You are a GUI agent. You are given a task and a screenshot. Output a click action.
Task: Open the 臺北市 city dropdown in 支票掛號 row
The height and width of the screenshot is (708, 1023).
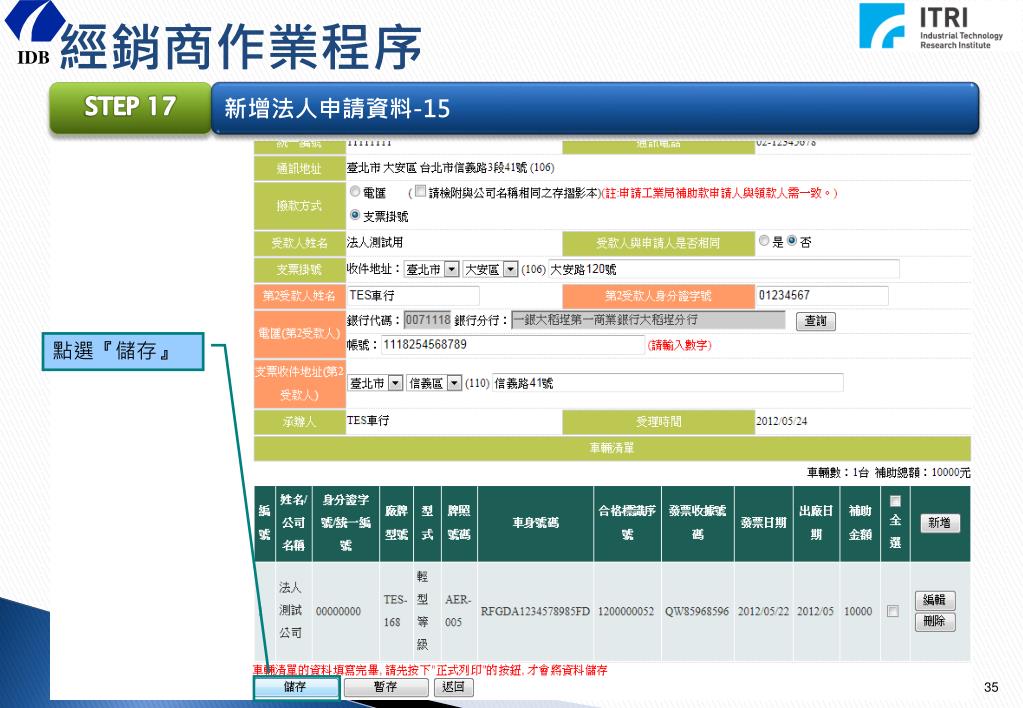[431, 269]
